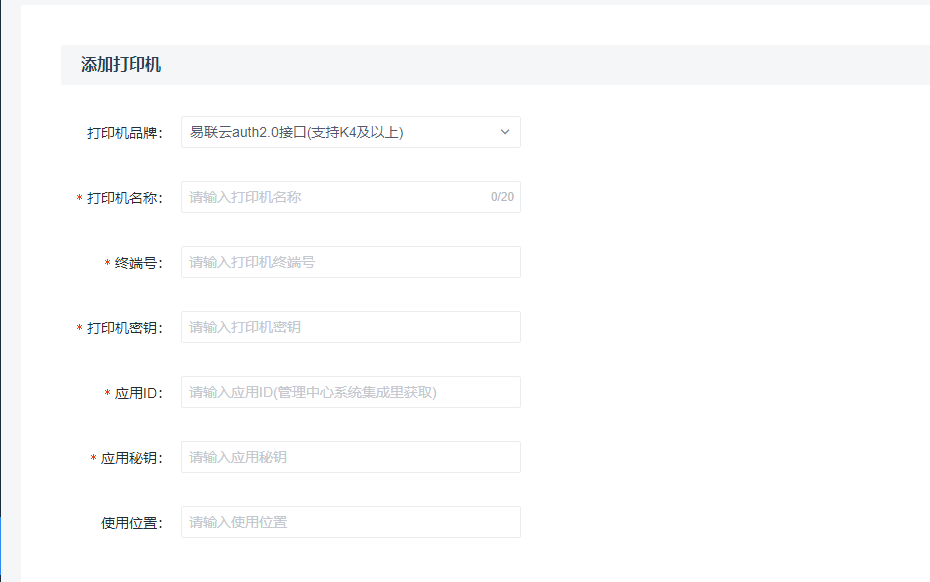Click the 打印机品牌 field label
Screen dimensions: 930x582
point(124,133)
